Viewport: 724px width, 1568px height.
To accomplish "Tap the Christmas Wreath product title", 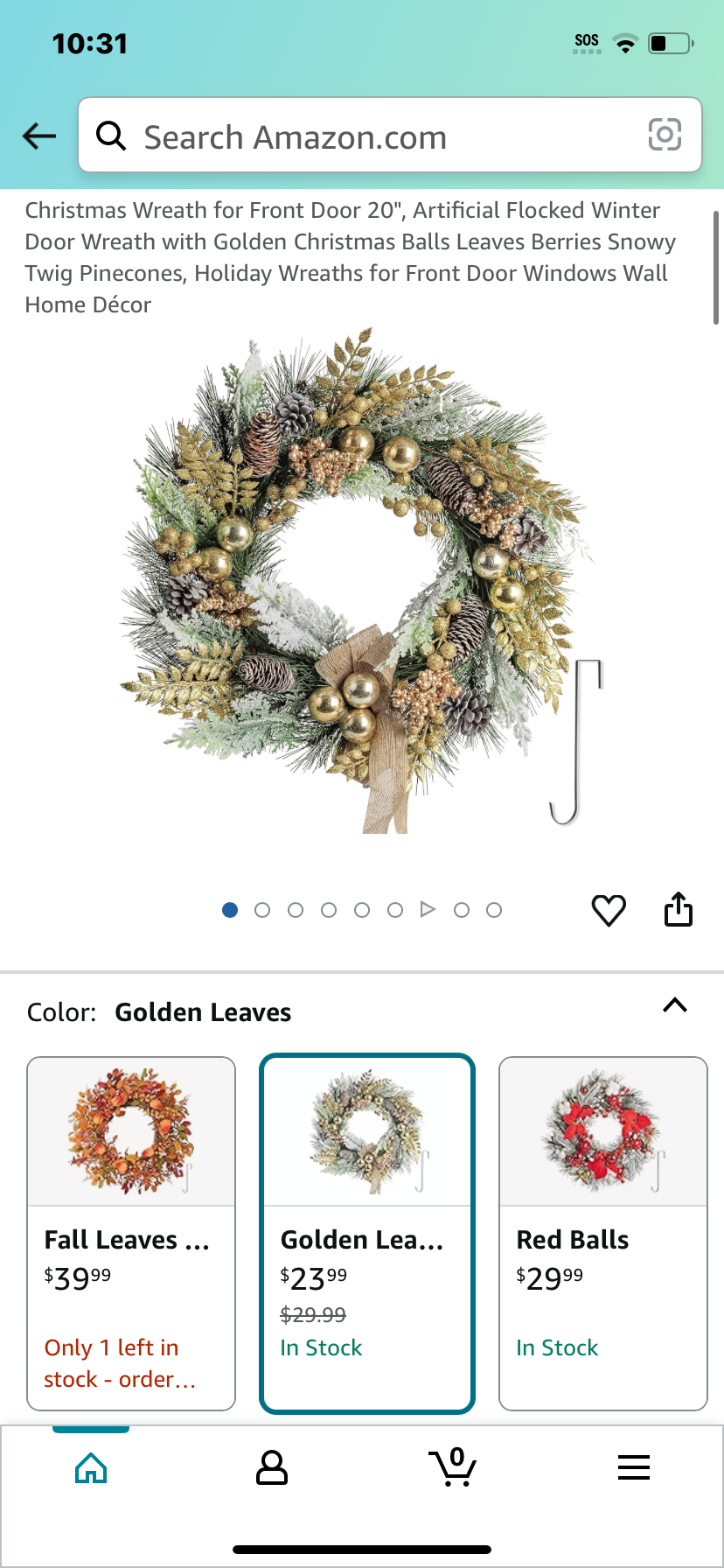I will [351, 257].
